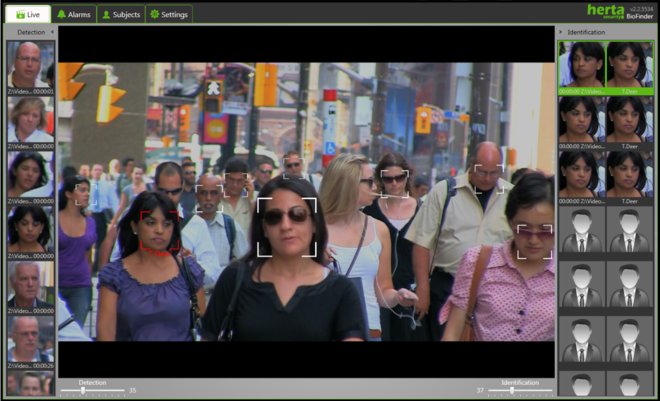This screenshot has width=660, height=401.
Task: Click right placeholder silhouette in fifth identification row
Action: click(630, 284)
